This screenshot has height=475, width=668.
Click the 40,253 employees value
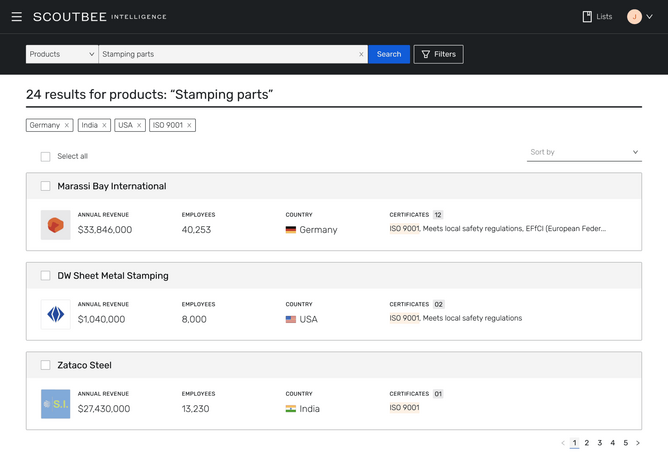point(196,230)
